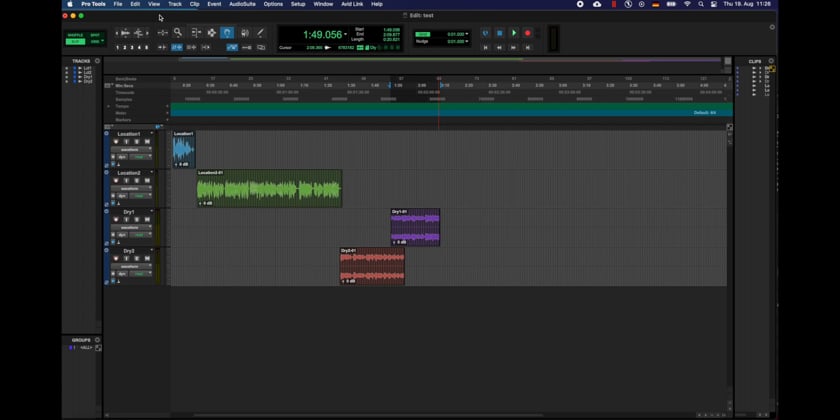Image resolution: width=840 pixels, height=420 pixels.
Task: Enable Shuffle edit mode
Action: tap(75, 35)
